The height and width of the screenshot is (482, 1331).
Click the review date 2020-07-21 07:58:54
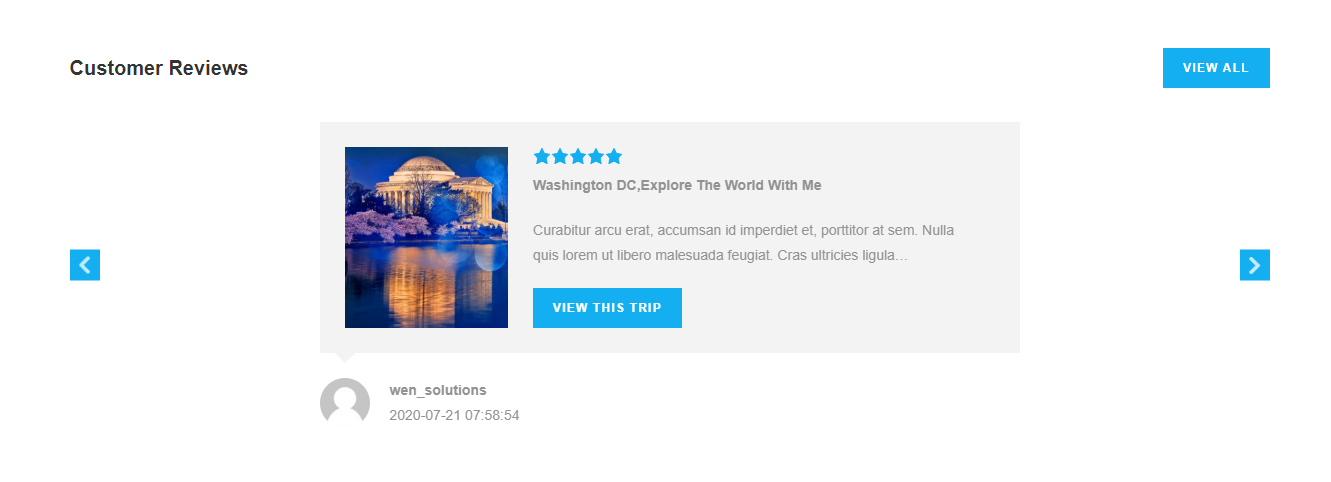tap(454, 415)
